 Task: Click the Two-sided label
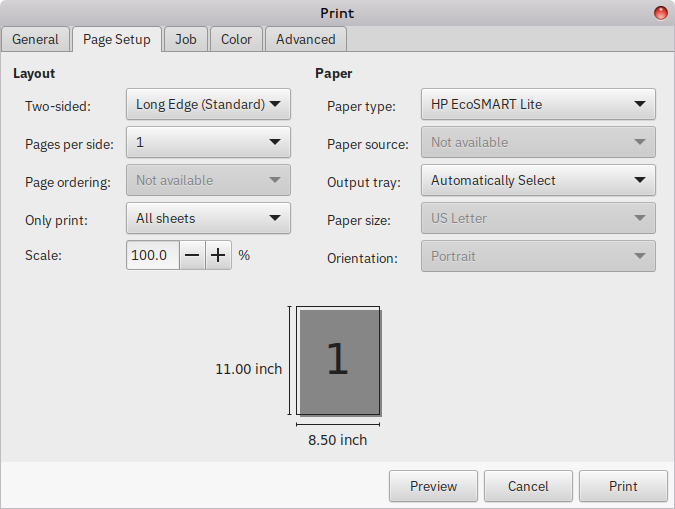point(58,106)
